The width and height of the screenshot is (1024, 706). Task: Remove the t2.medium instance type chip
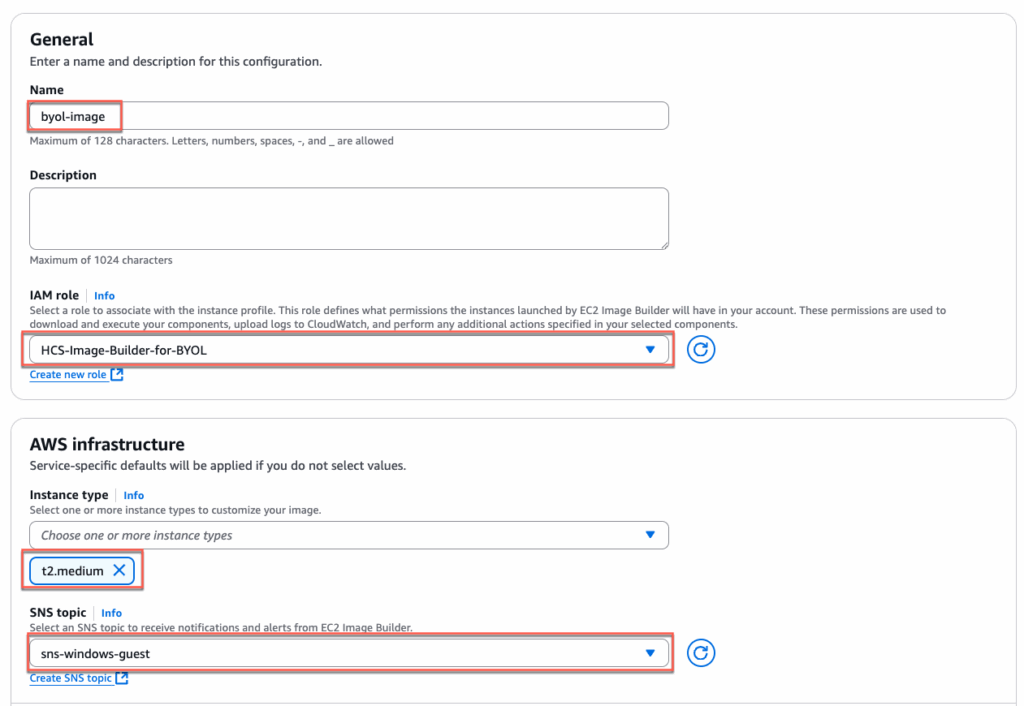click(119, 570)
